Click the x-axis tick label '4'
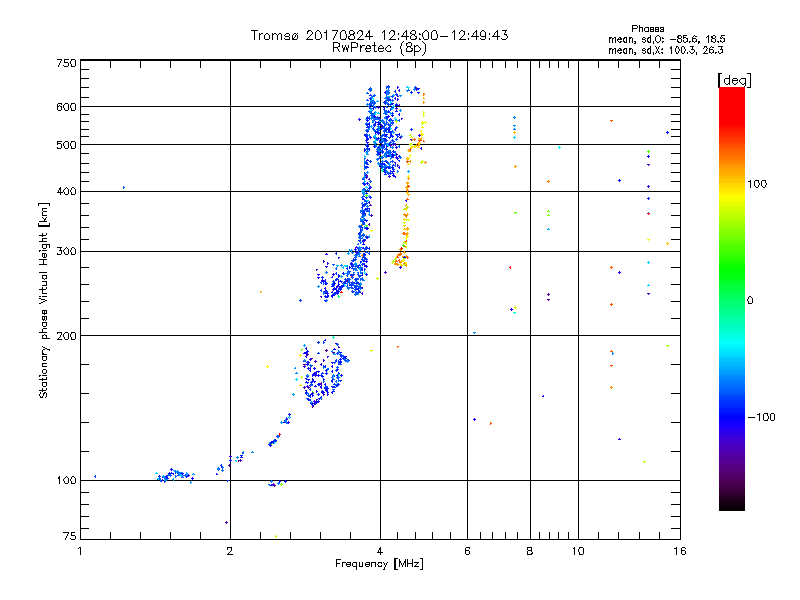The height and width of the screenshot is (600, 800). click(x=380, y=551)
